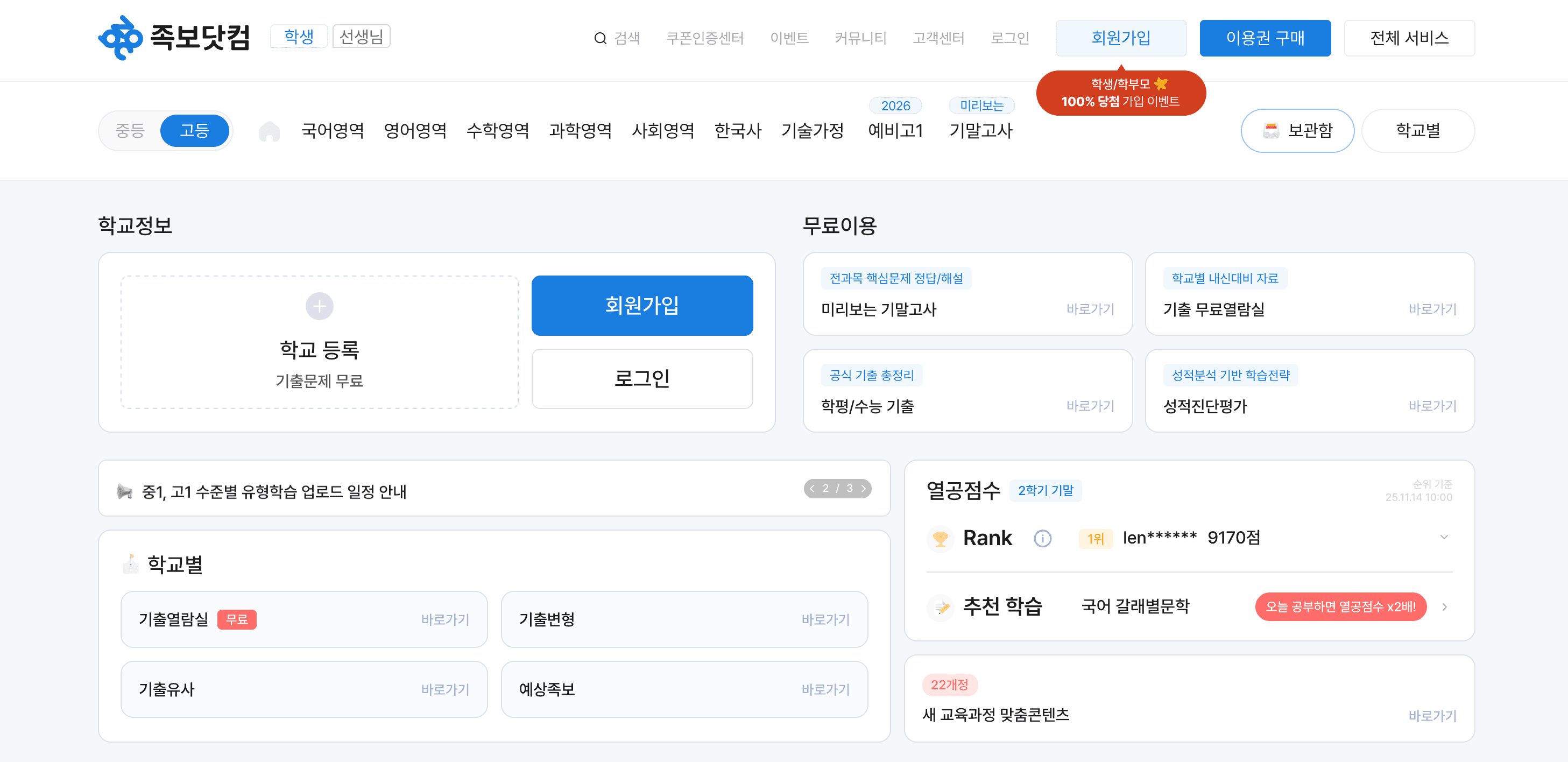Image resolution: width=1568 pixels, height=762 pixels.
Task: Click 학교별 button in nav bar
Action: tap(1418, 130)
